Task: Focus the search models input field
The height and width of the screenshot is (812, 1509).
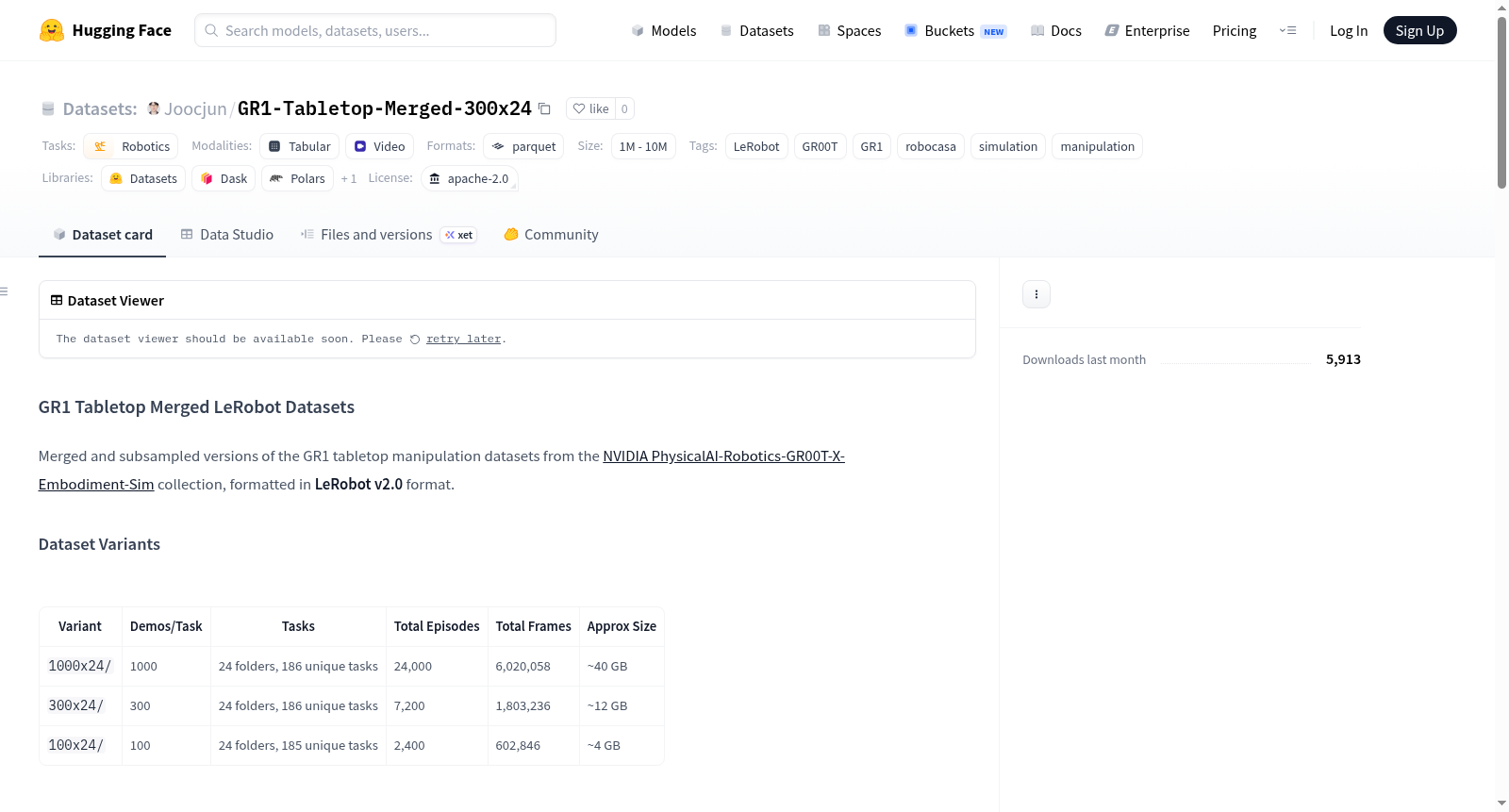Action: (375, 30)
